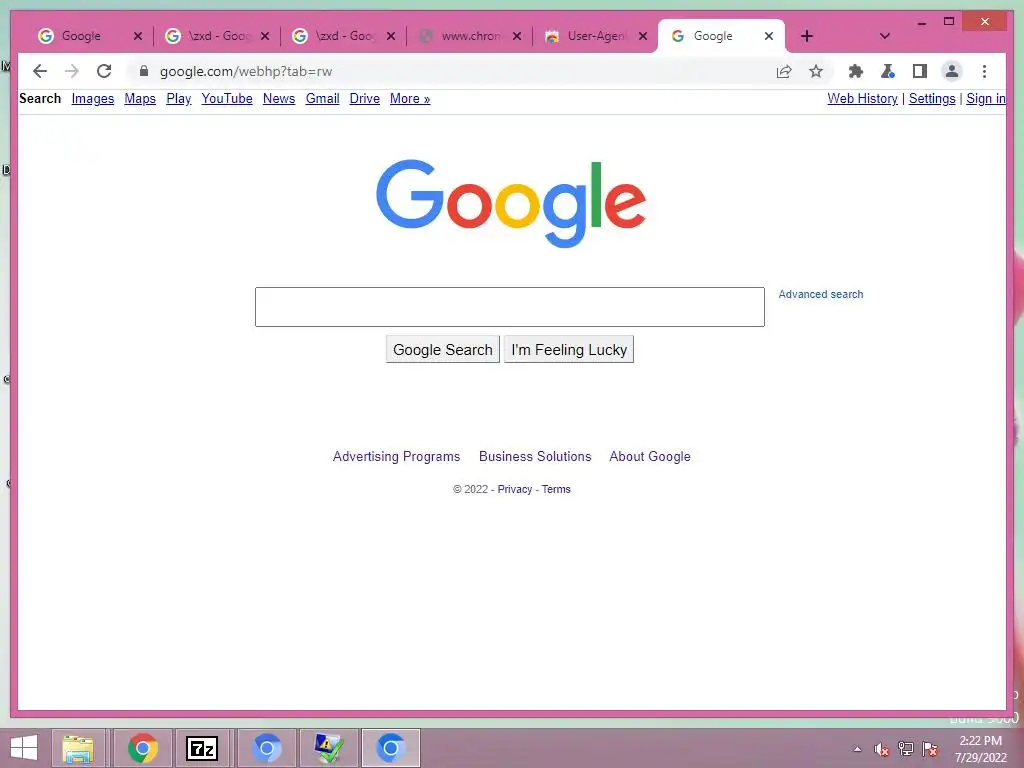The height and width of the screenshot is (768, 1024).
Task: Open 7-Zip from the taskbar
Action: [202, 748]
